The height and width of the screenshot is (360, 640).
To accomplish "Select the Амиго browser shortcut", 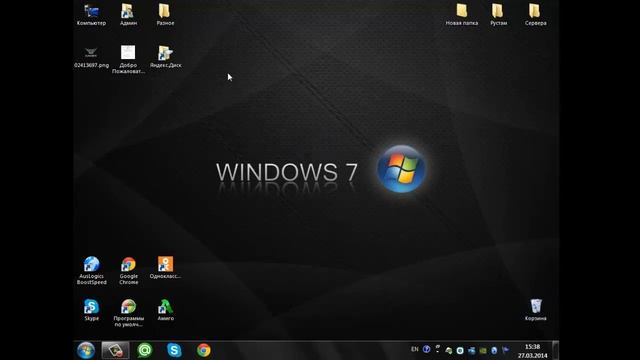I will pos(165,310).
